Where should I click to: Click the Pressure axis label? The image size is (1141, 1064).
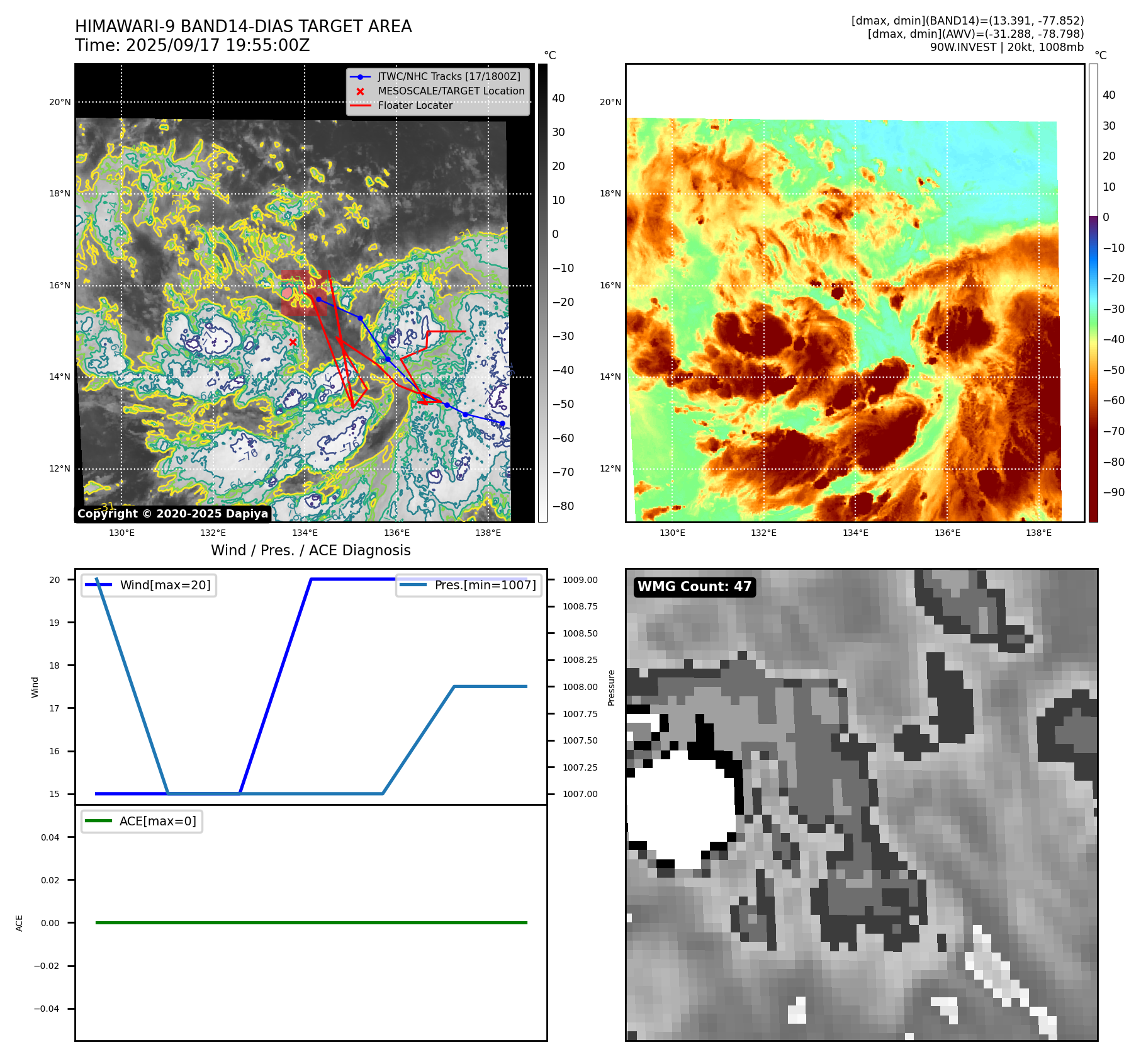[611, 688]
